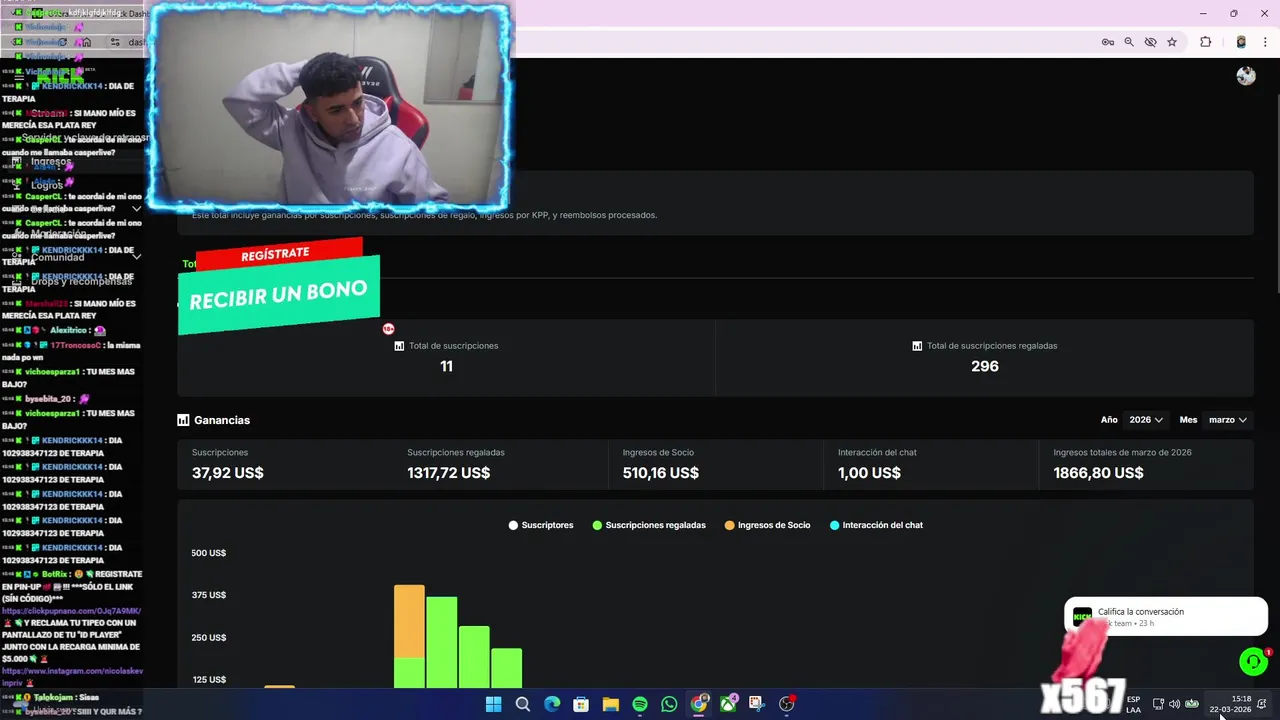Toggle the Suscriptores legend series

click(541, 525)
